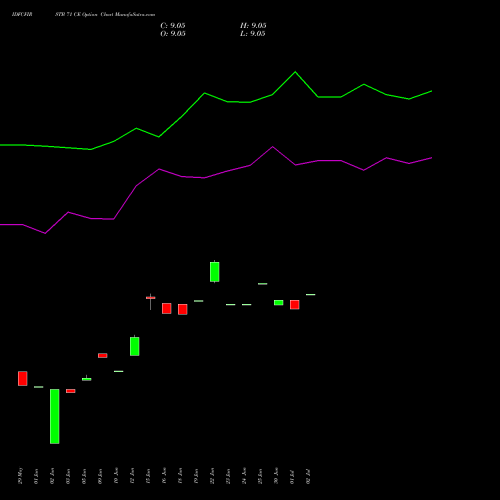Select the 01 Jul date label
500x500 pixels.
pos(292,477)
